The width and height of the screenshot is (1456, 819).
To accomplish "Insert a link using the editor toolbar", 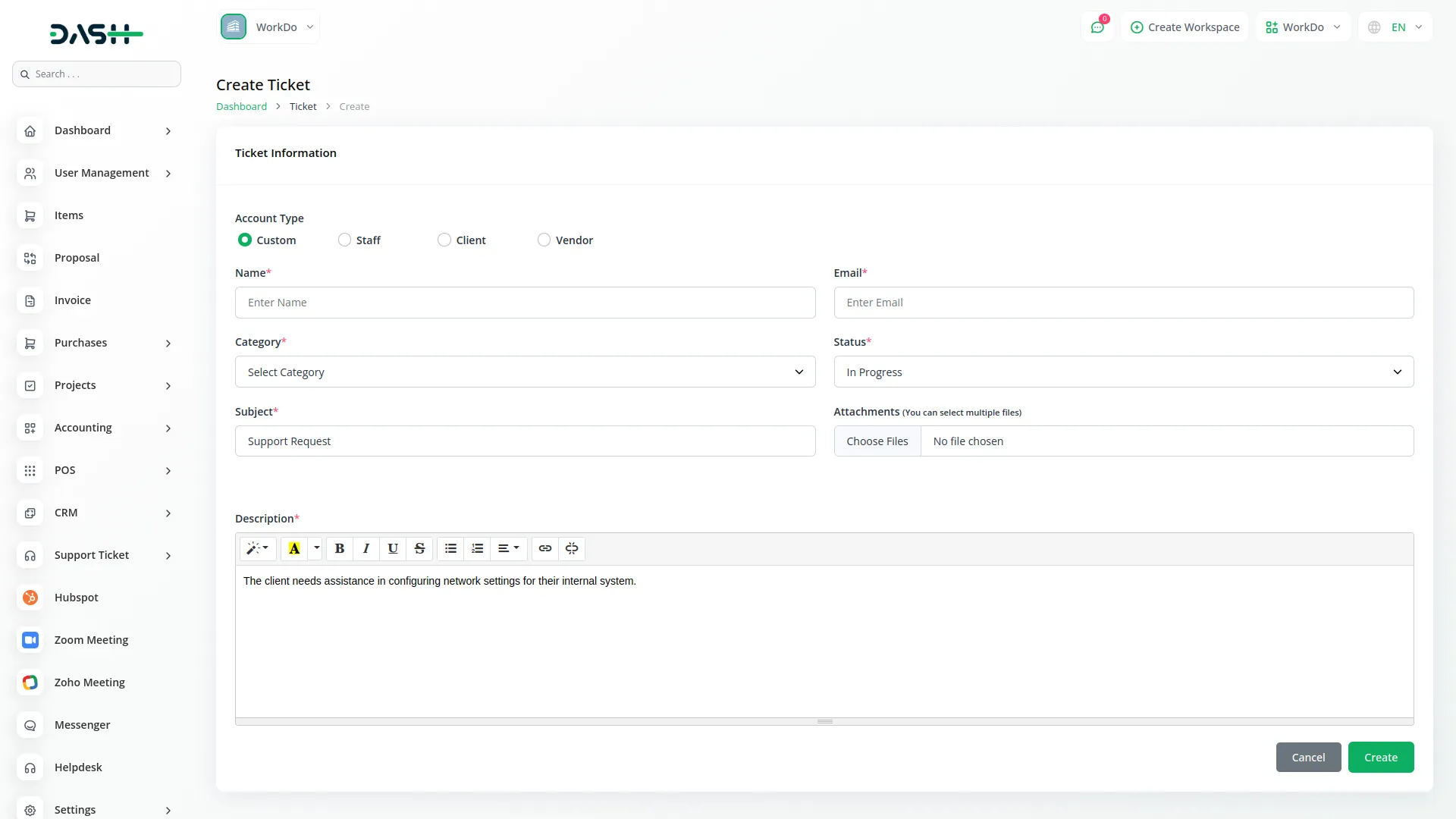I will 544,548.
